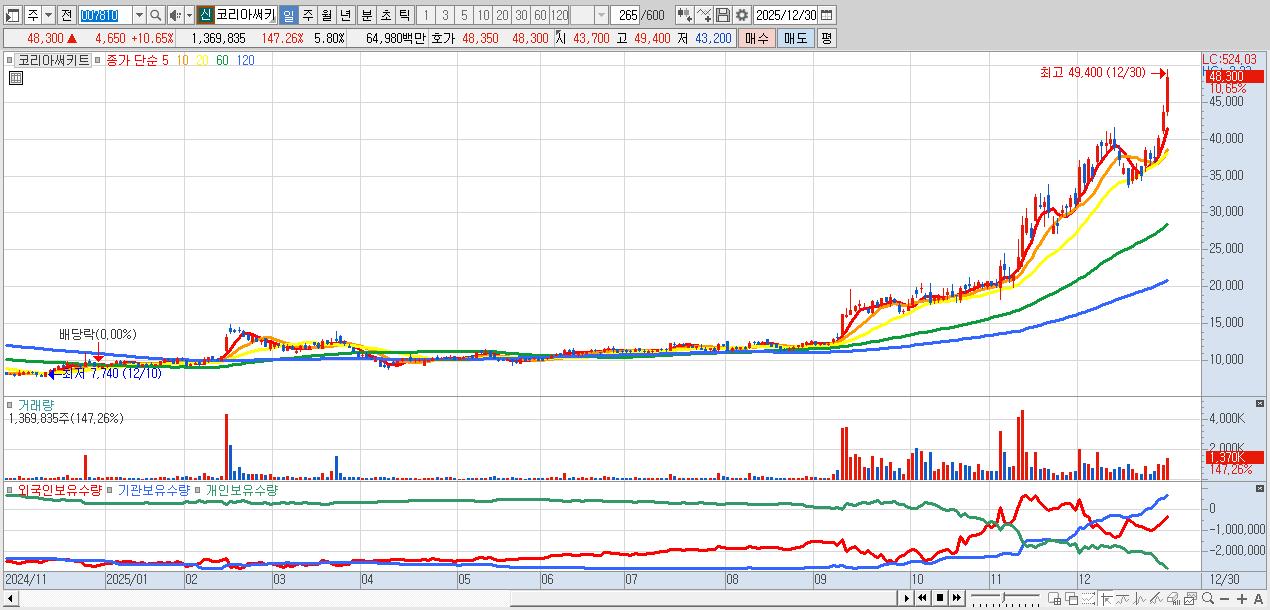Save chart with the floppy disk icon
This screenshot has height=610, width=1270.
coord(723,15)
